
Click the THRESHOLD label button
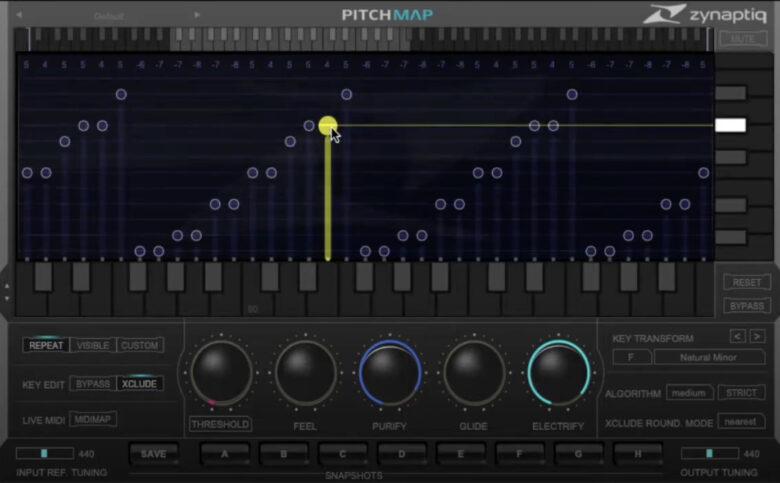[220, 424]
